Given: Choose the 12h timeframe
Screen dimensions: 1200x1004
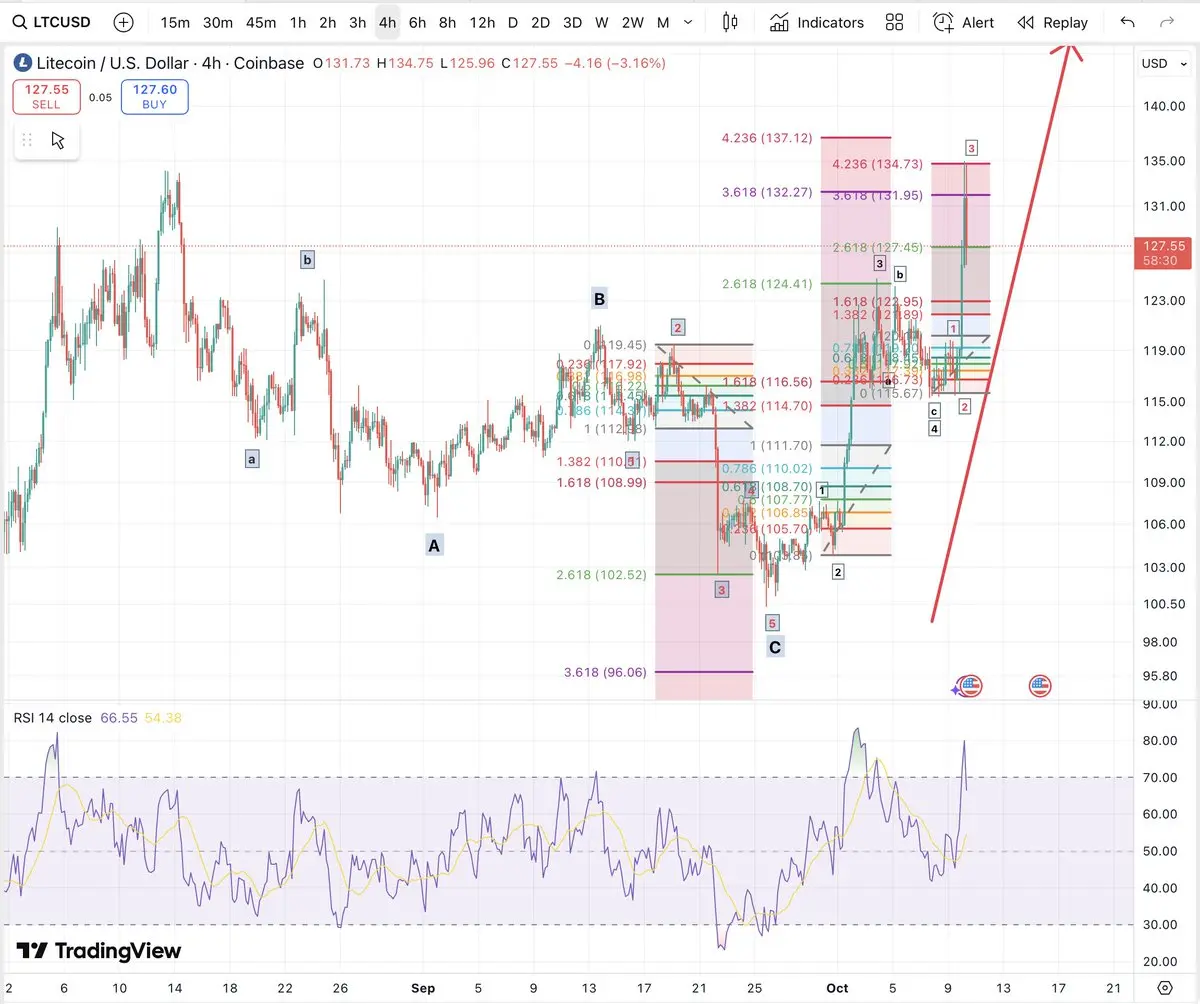Looking at the screenshot, I should (482, 22).
